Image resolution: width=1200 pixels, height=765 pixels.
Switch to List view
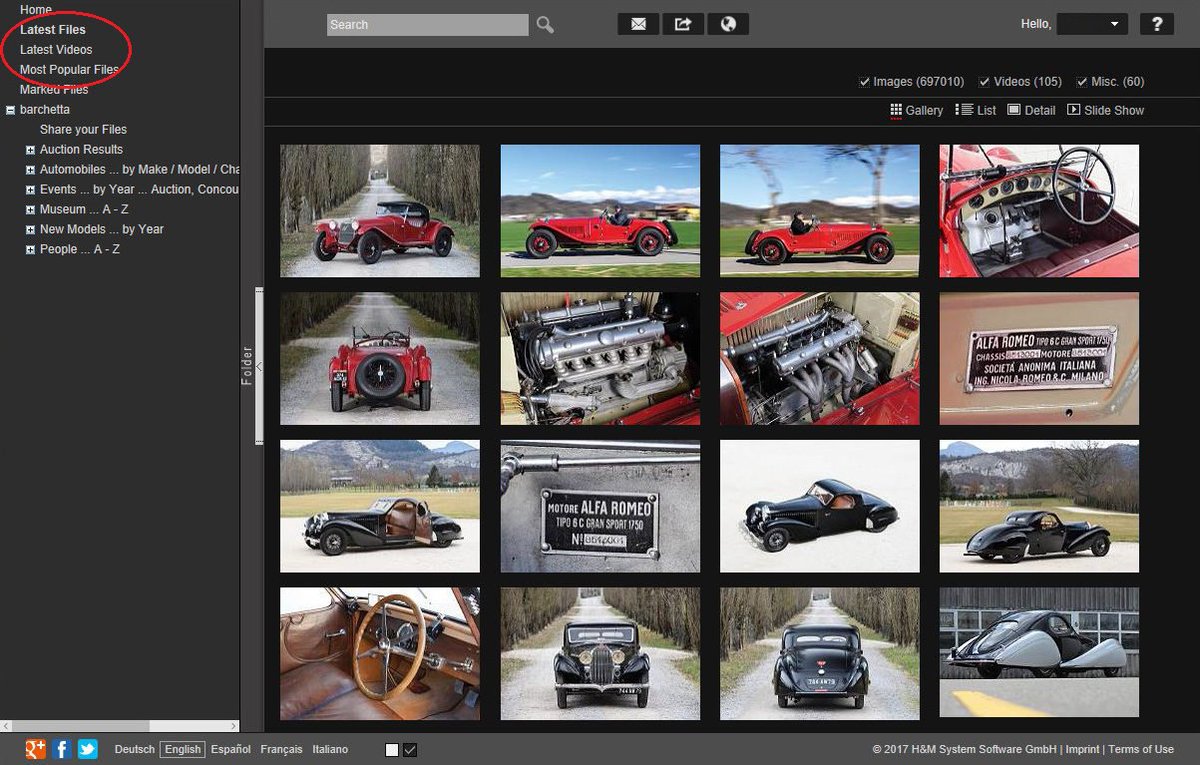click(x=976, y=111)
